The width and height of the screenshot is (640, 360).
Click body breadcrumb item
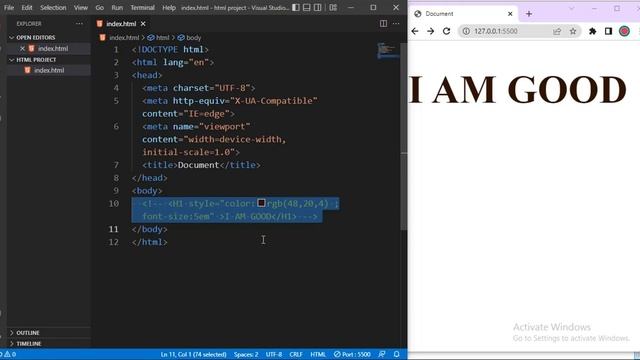click(193, 38)
